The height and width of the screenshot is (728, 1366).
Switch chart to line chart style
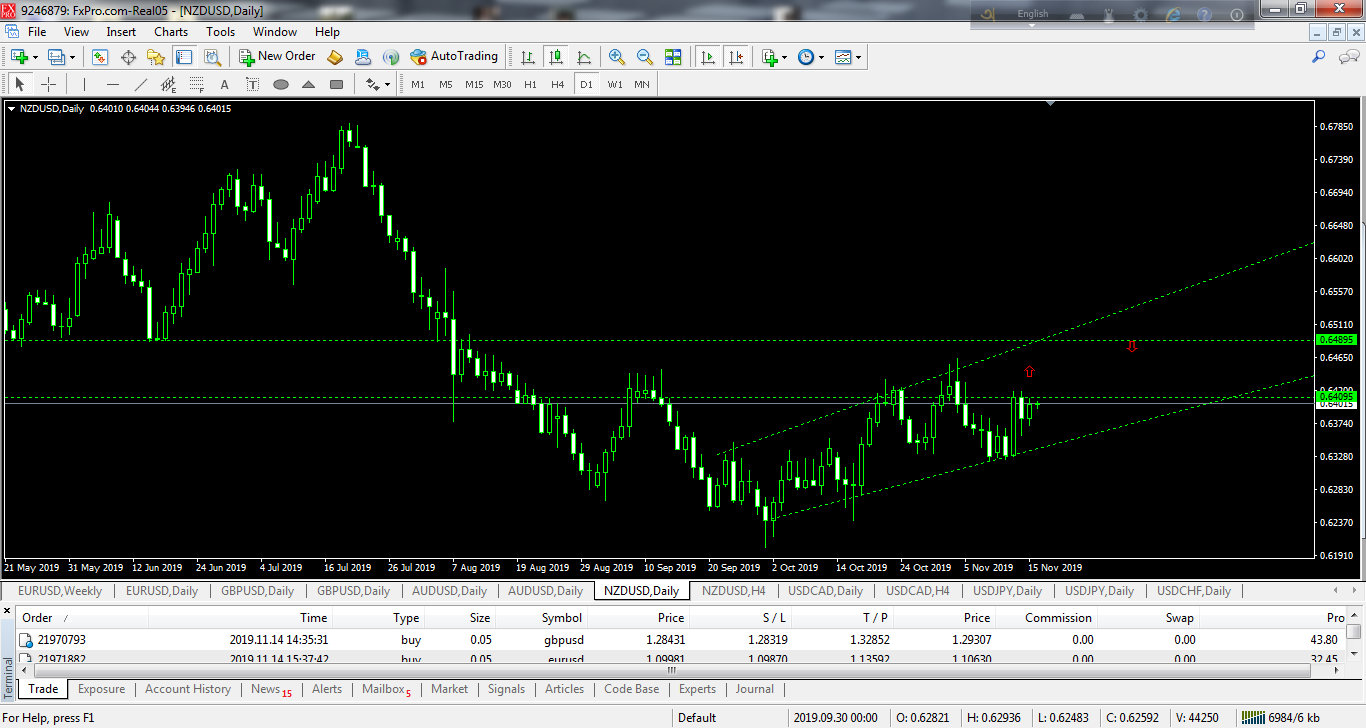(x=584, y=57)
